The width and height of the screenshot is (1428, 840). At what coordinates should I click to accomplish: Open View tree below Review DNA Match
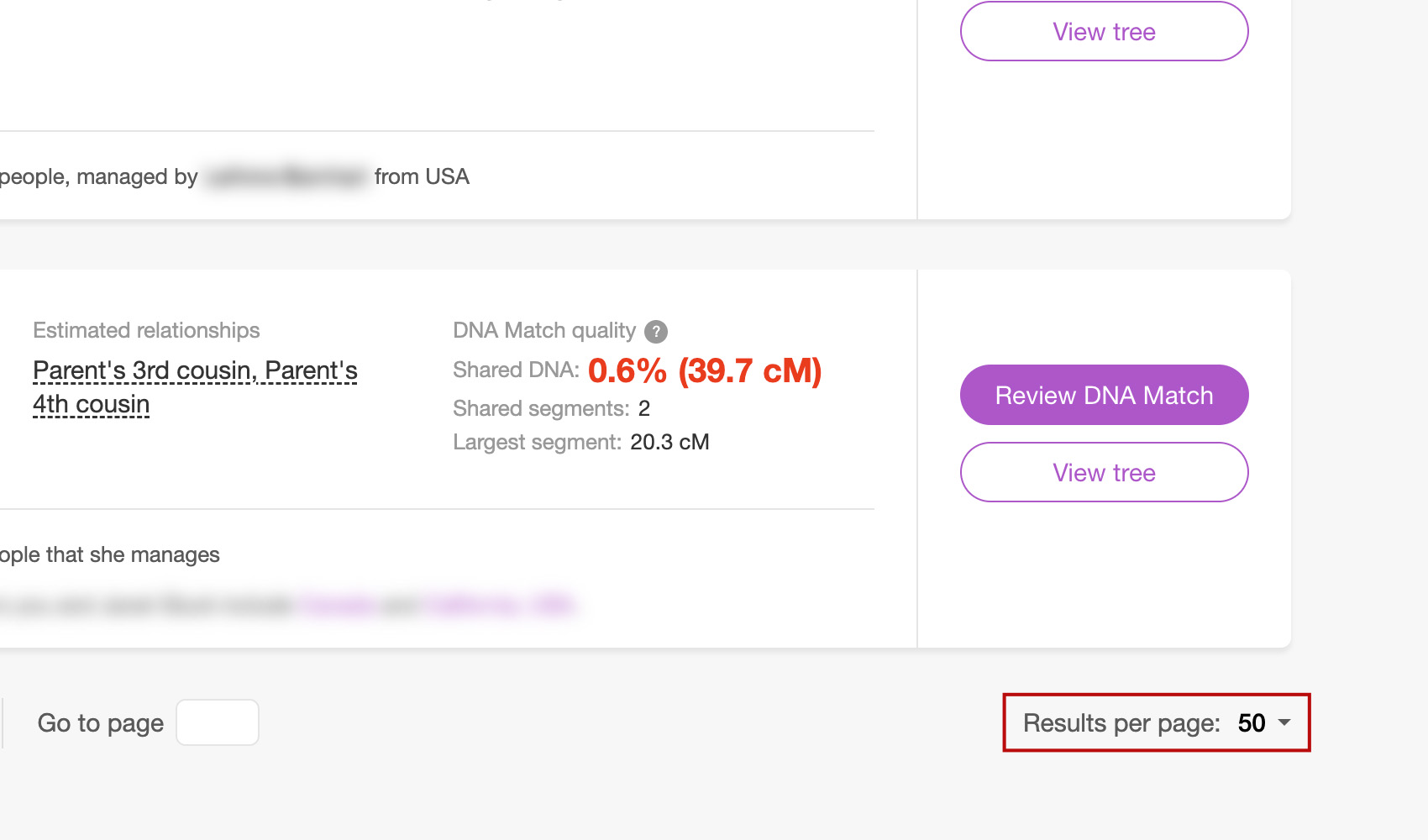point(1104,473)
